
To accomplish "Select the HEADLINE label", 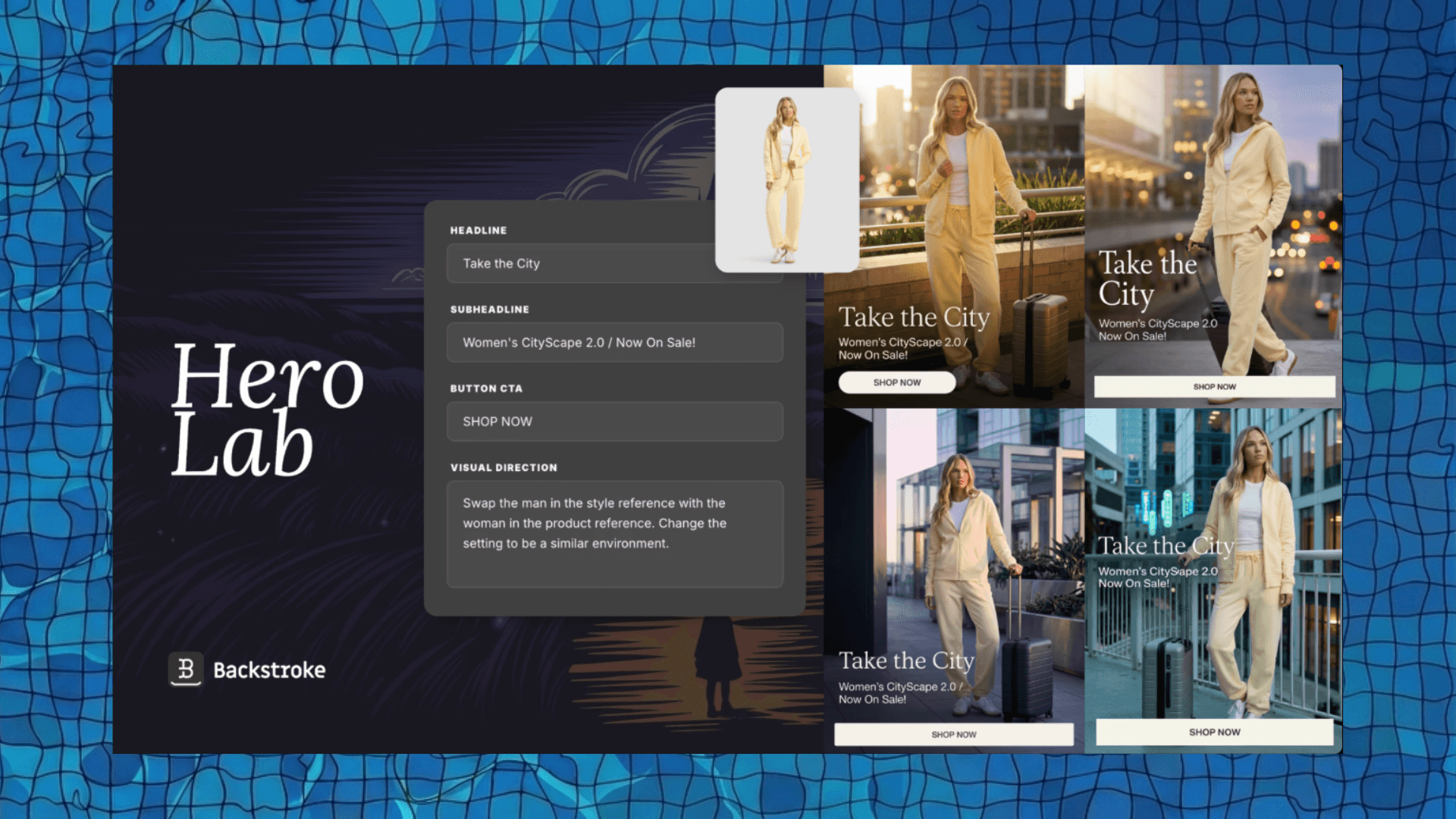I will click(479, 231).
